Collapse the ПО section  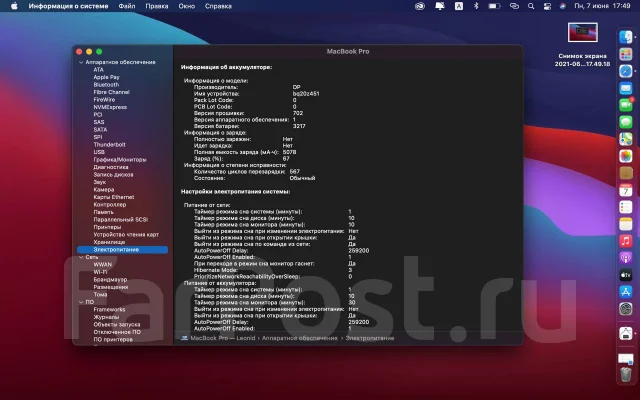coord(81,302)
